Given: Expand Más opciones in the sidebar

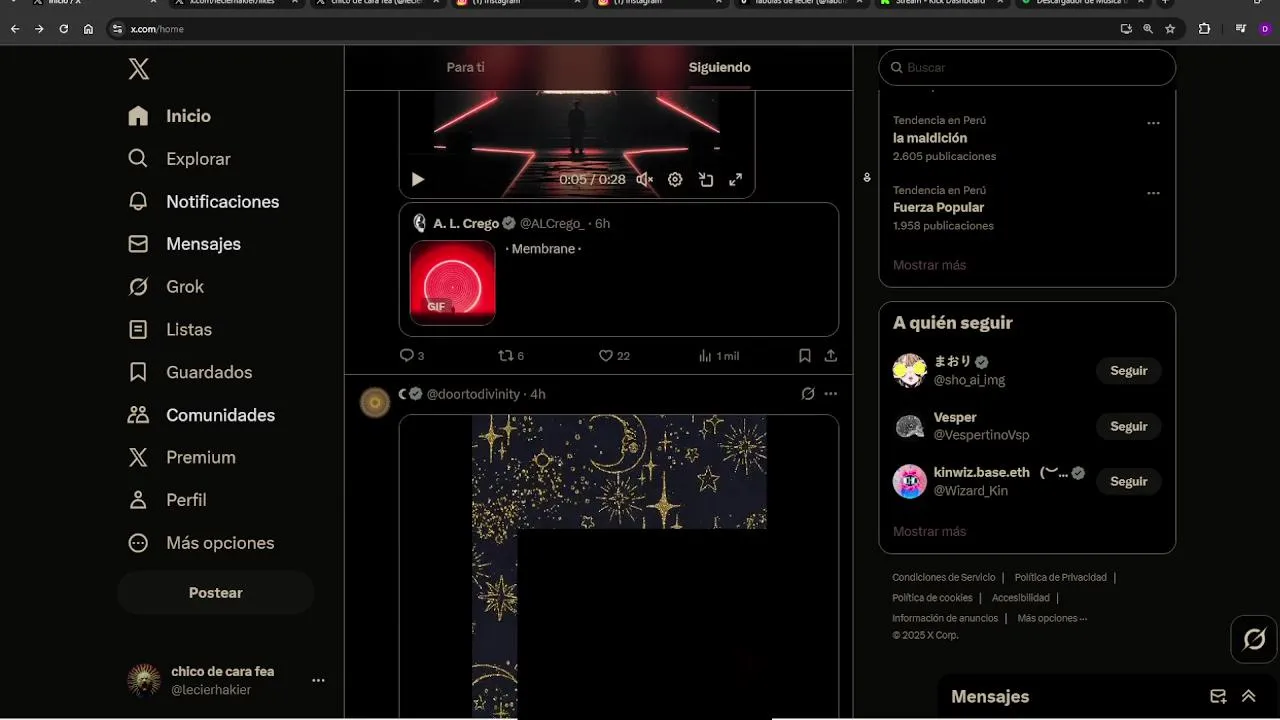Looking at the screenshot, I should (x=201, y=543).
